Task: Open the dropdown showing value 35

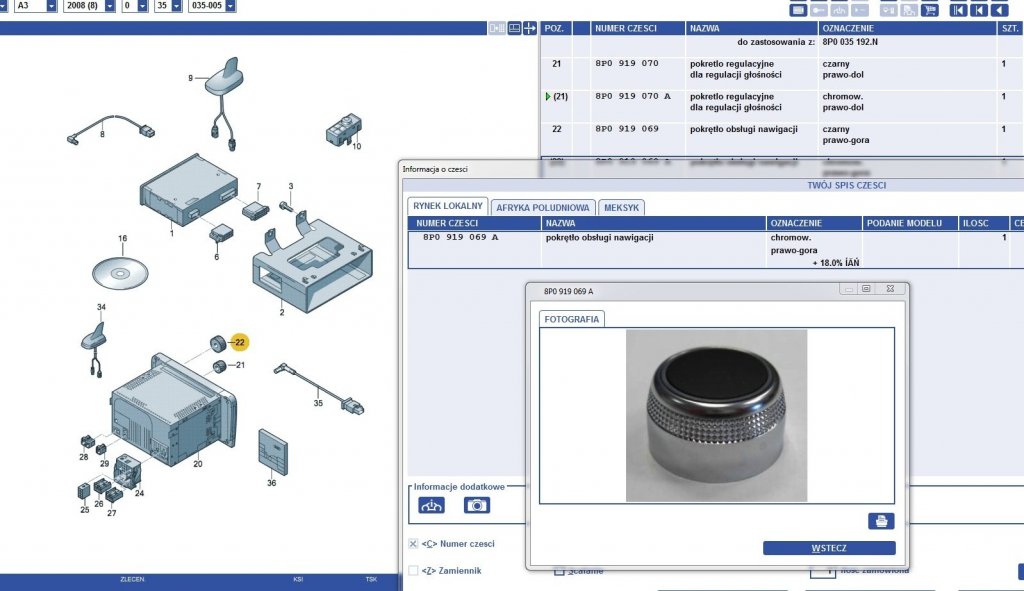Action: (x=176, y=6)
